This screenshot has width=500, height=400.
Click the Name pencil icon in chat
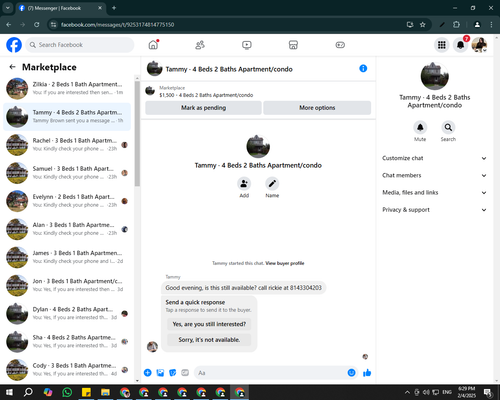click(x=272, y=184)
